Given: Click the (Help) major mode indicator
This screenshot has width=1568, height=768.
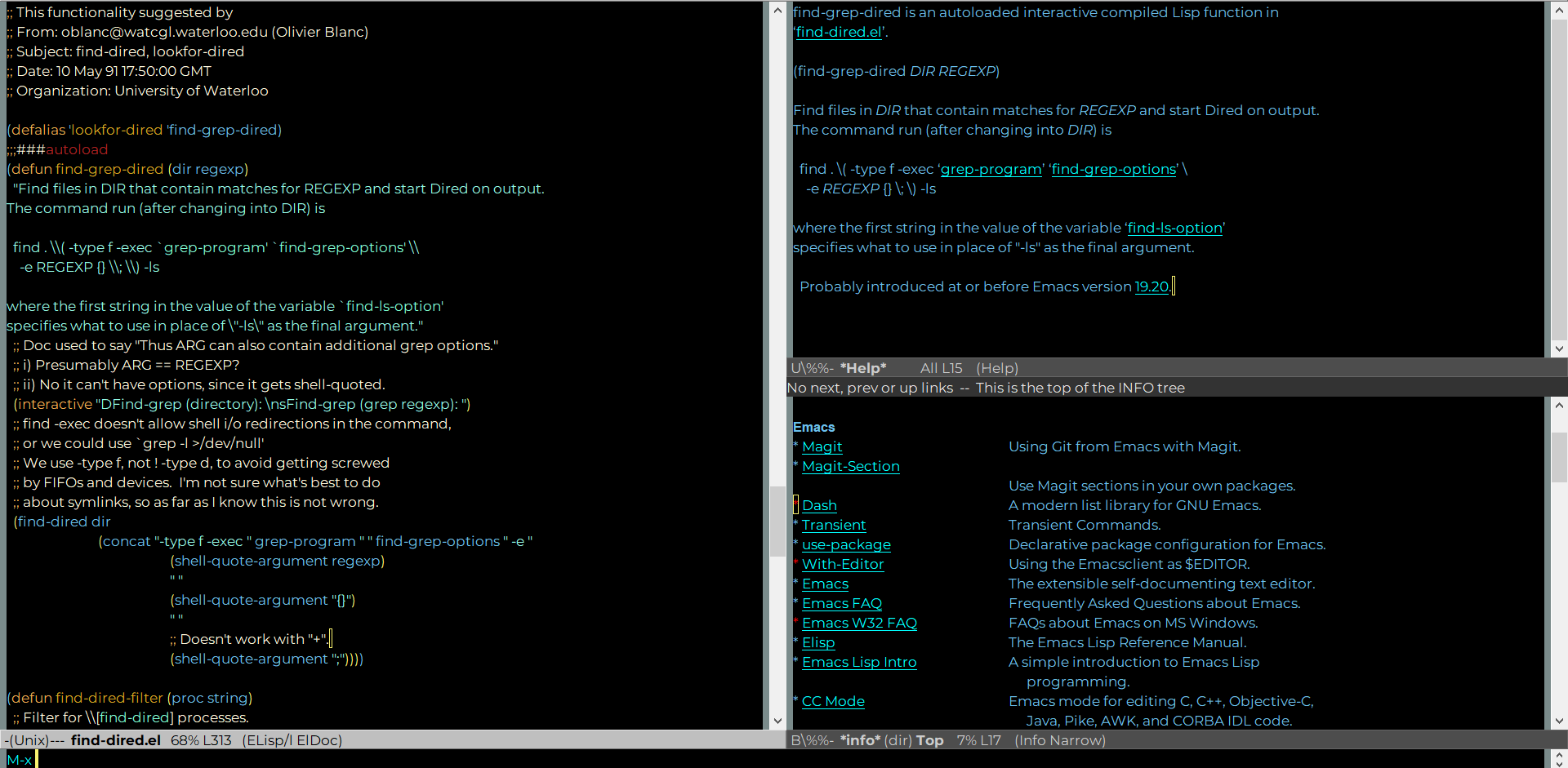Looking at the screenshot, I should [997, 368].
